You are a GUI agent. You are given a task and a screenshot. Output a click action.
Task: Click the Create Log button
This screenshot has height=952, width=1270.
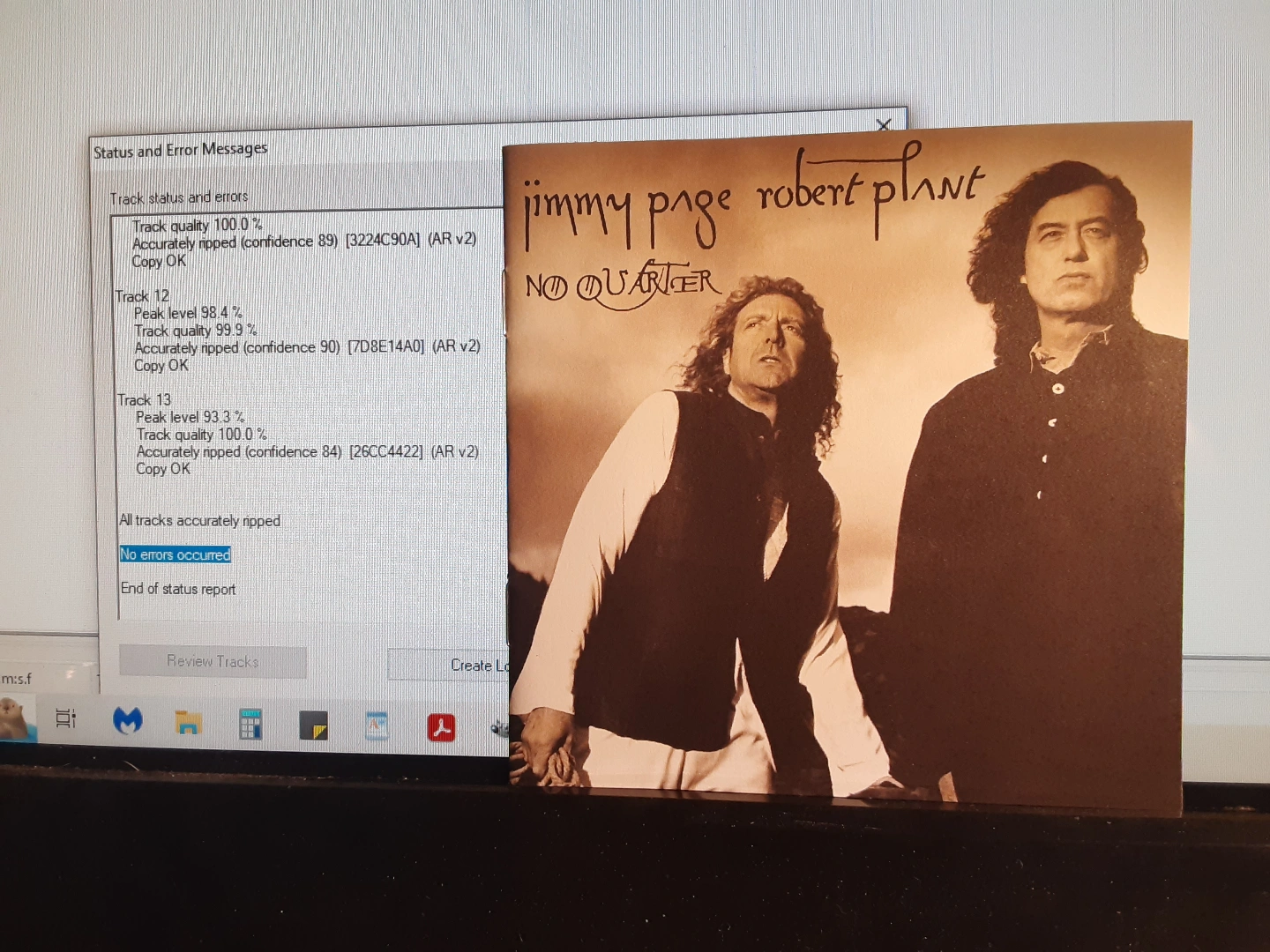coord(448,665)
